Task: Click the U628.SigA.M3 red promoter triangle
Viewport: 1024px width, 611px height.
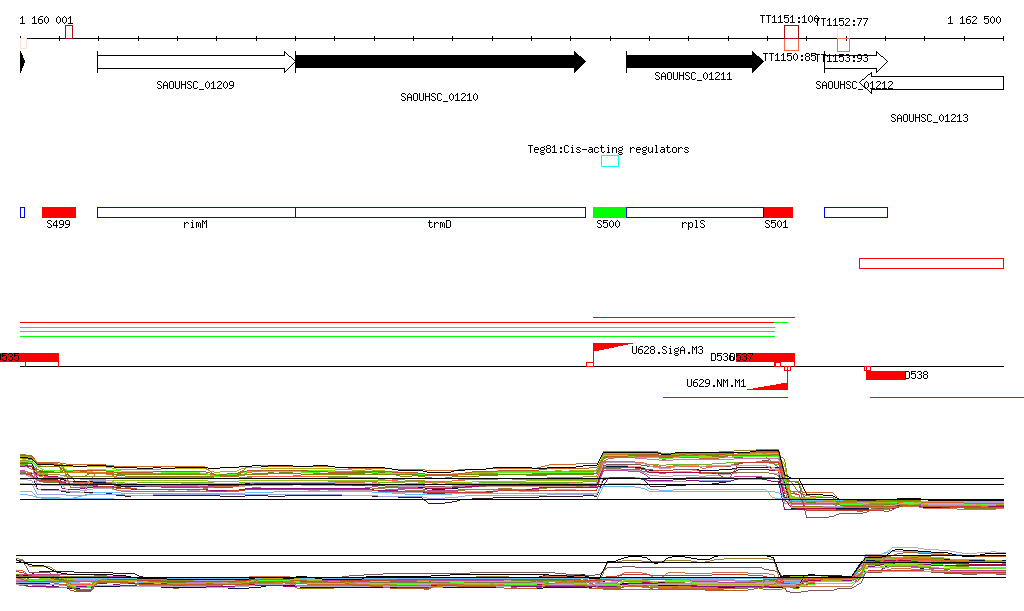Action: [612, 353]
